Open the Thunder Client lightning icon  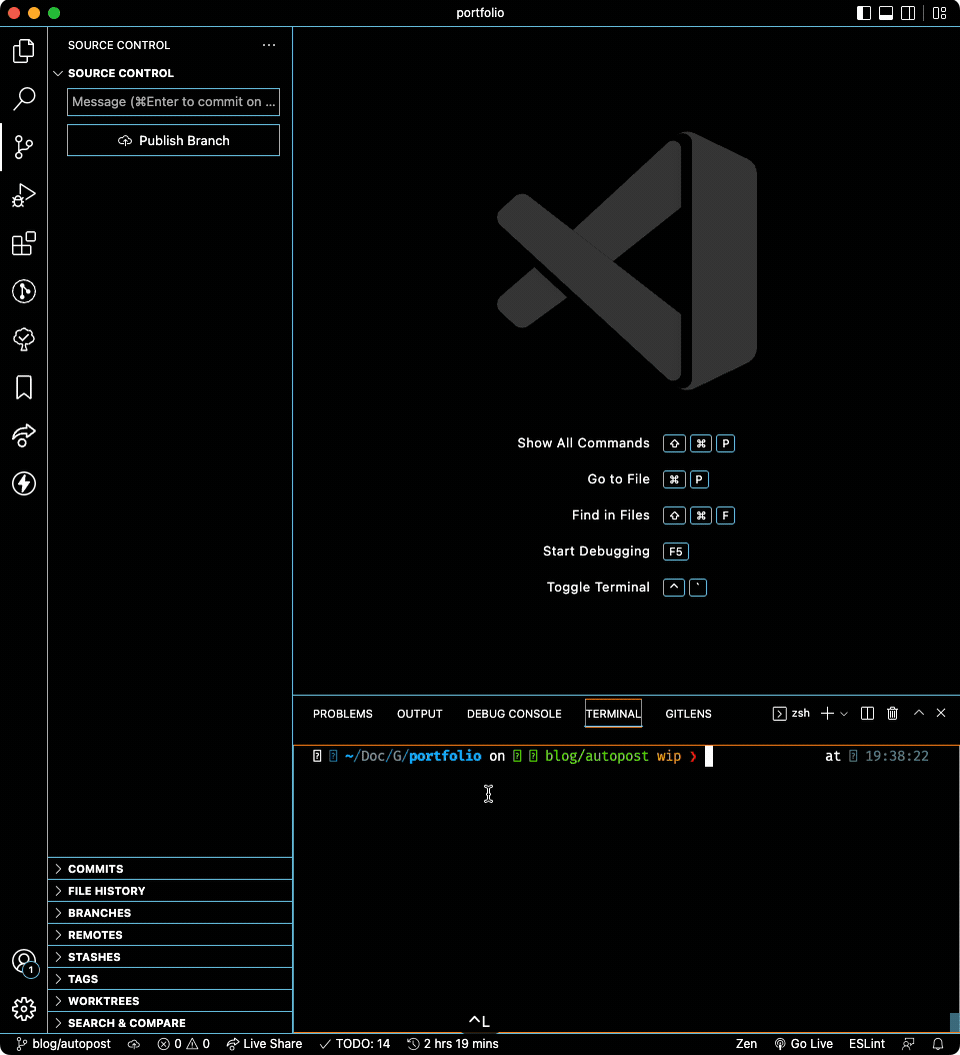(x=23, y=483)
